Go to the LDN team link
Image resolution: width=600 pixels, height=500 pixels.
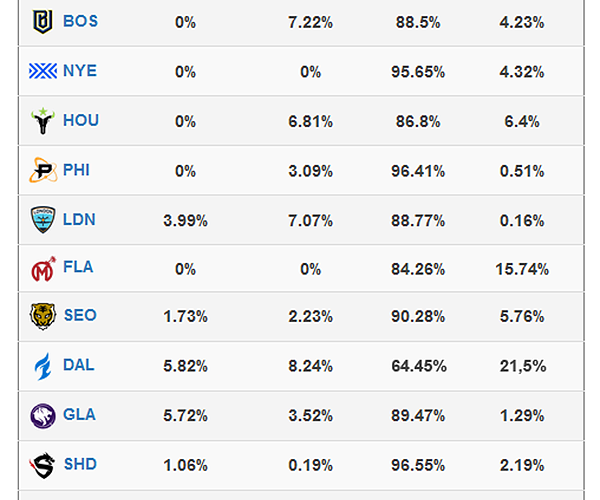[79, 219]
